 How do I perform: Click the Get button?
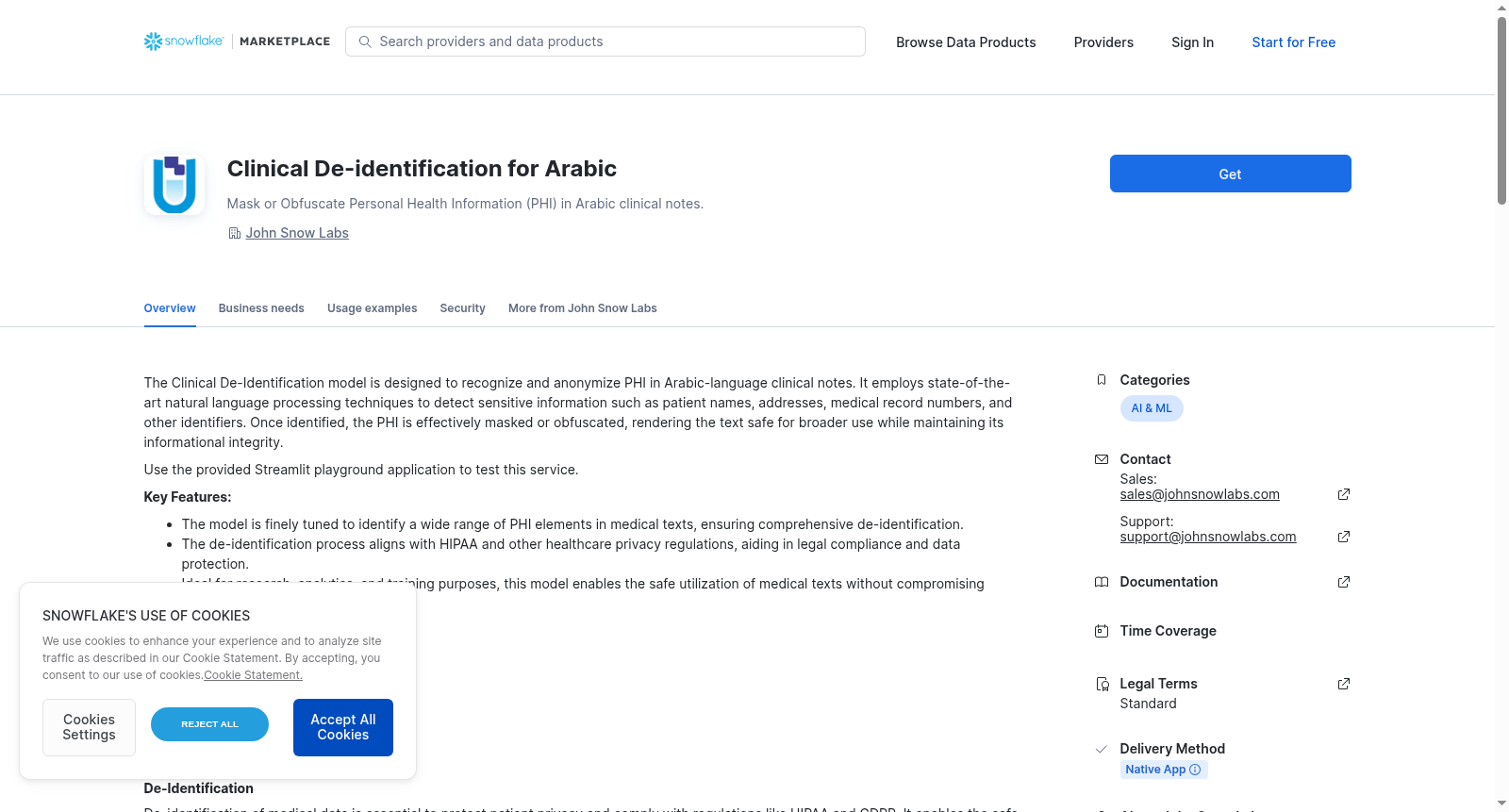[1230, 174]
